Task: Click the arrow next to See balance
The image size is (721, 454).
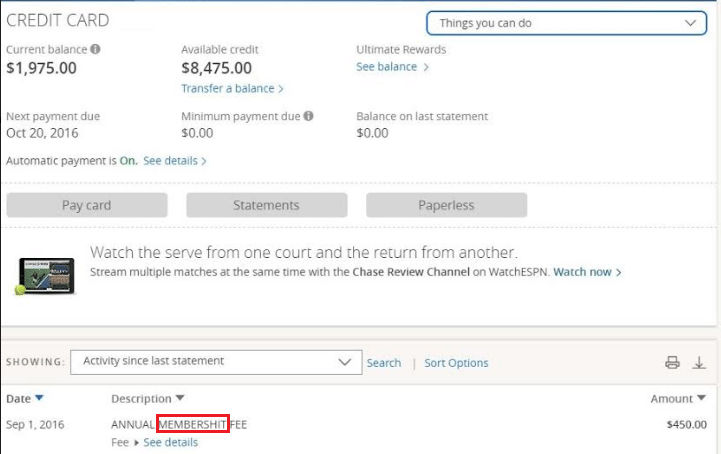Action: tap(426, 67)
